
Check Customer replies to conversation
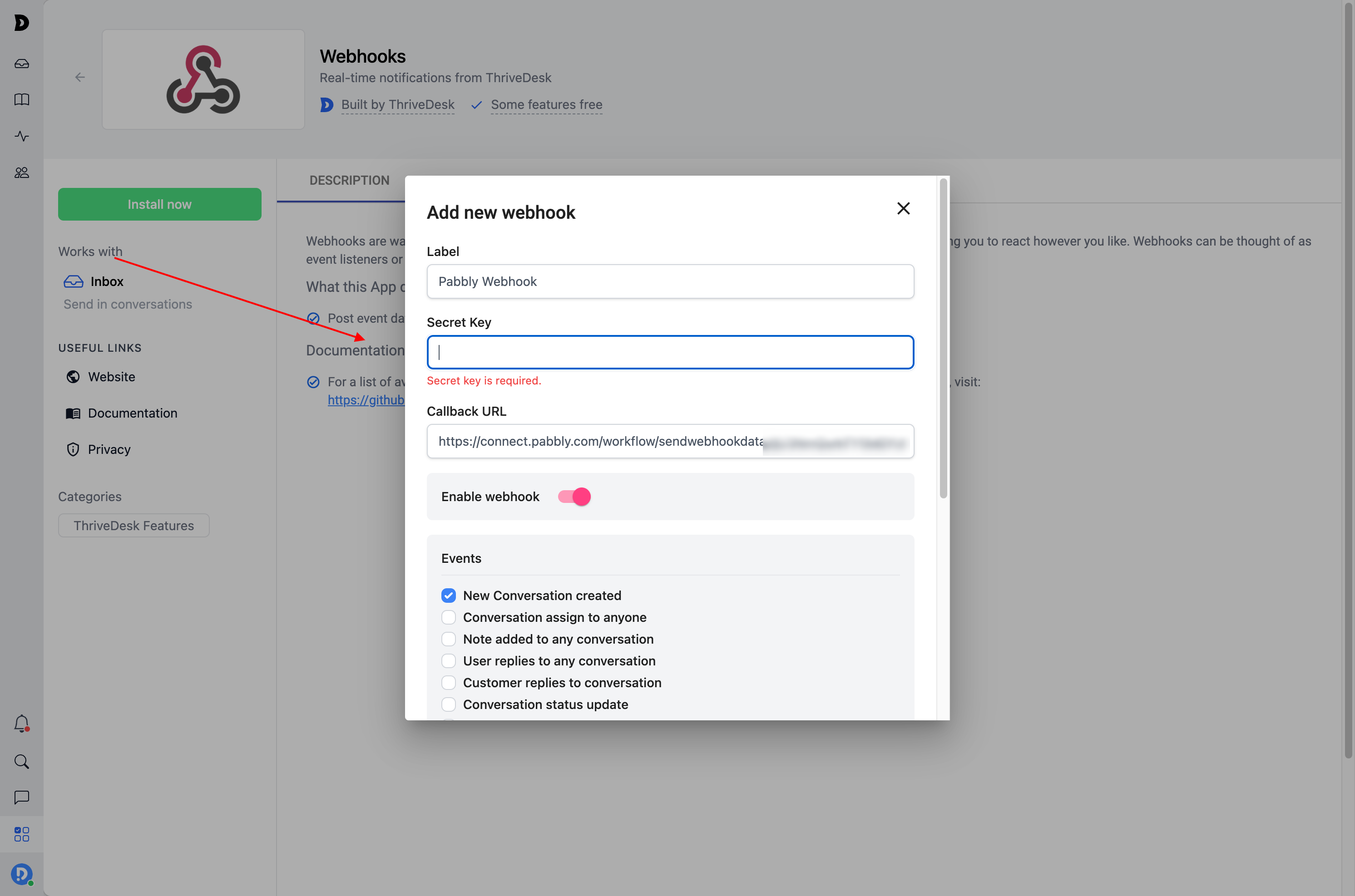449,682
